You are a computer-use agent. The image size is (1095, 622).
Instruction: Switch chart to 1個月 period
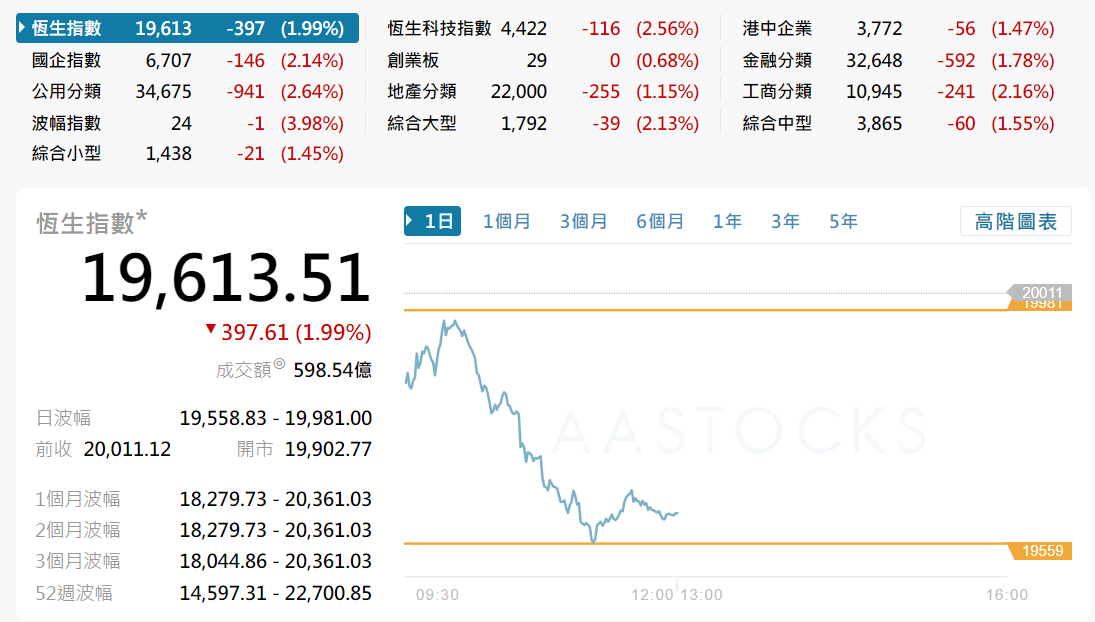(507, 221)
